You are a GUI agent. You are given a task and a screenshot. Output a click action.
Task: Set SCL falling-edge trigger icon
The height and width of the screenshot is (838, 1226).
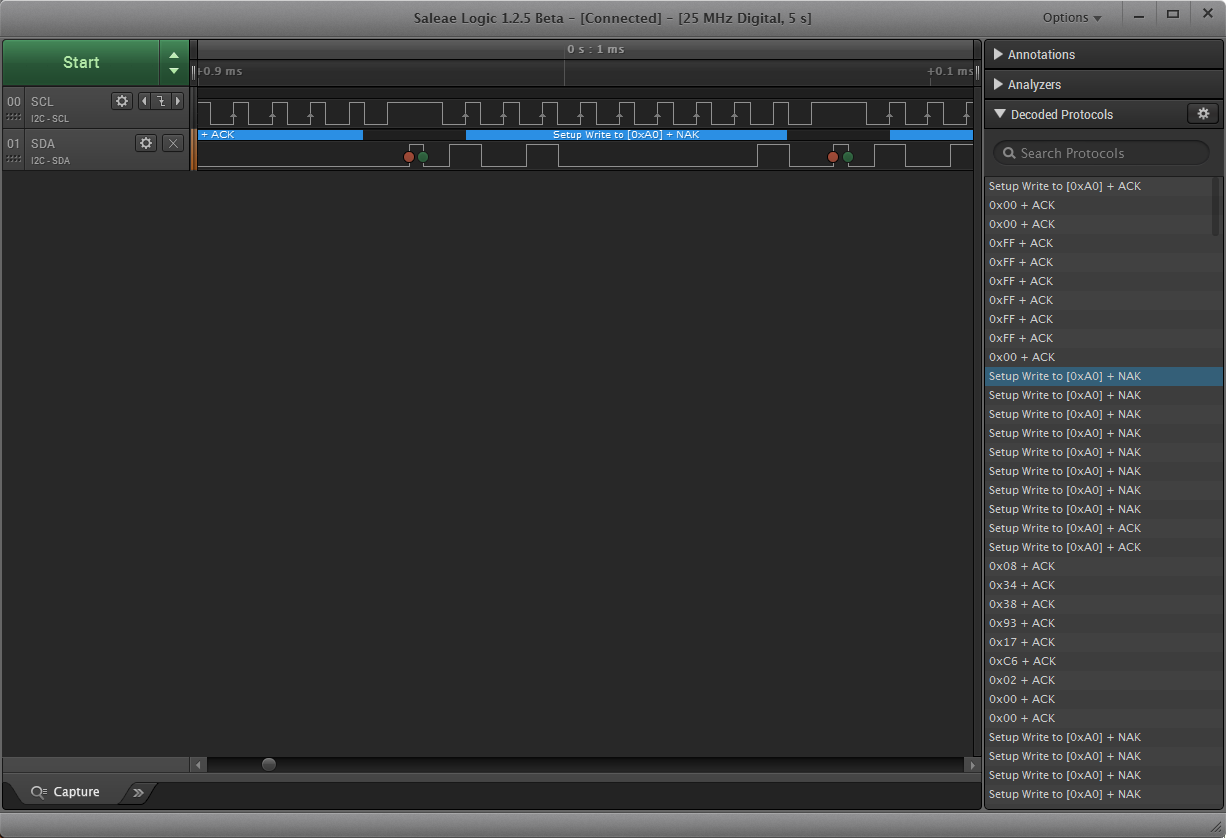pos(160,101)
